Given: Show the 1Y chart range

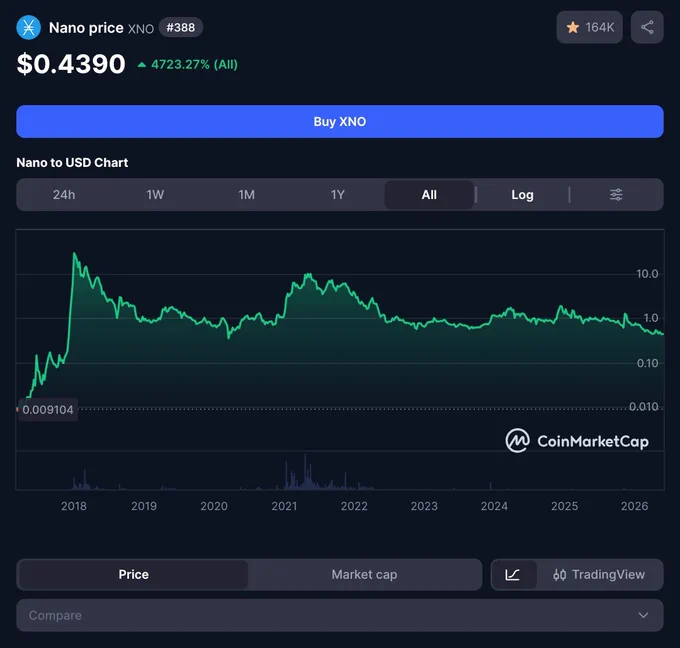Looking at the screenshot, I should (x=337, y=195).
